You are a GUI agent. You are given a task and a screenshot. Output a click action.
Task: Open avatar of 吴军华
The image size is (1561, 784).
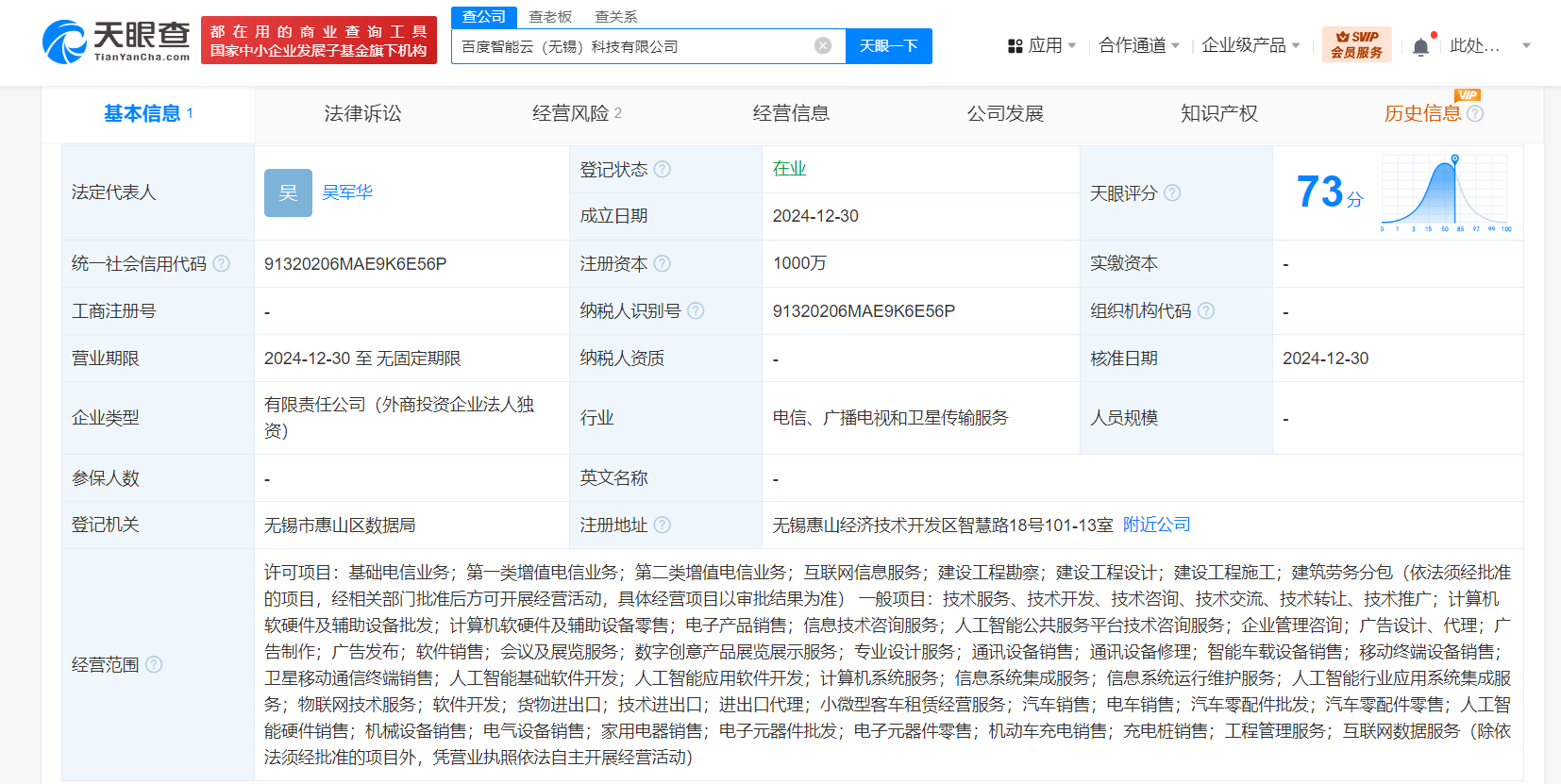click(288, 192)
